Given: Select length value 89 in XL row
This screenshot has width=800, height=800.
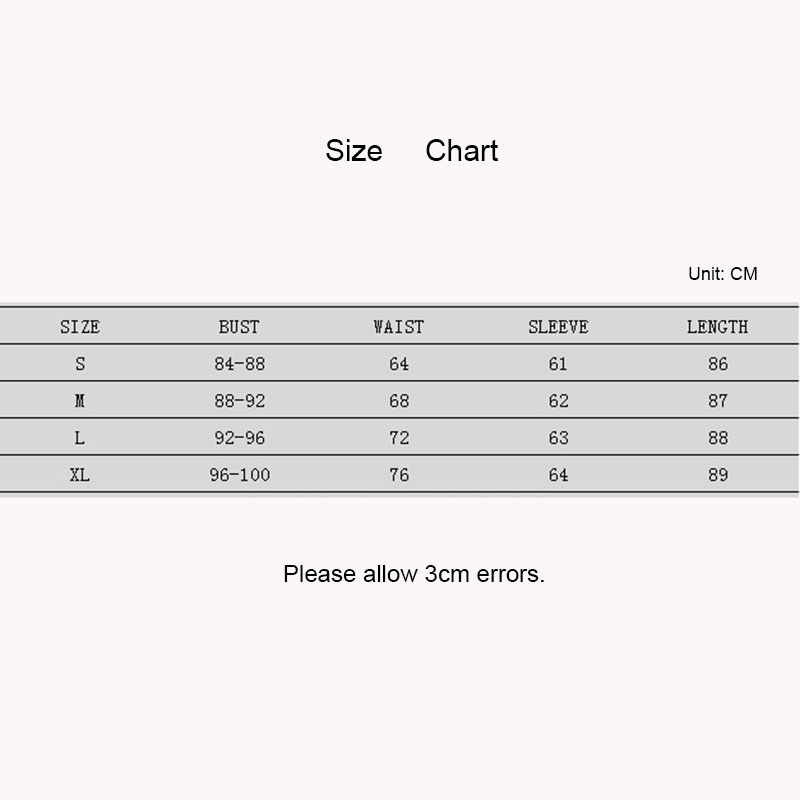Looking at the screenshot, I should tap(718, 475).
